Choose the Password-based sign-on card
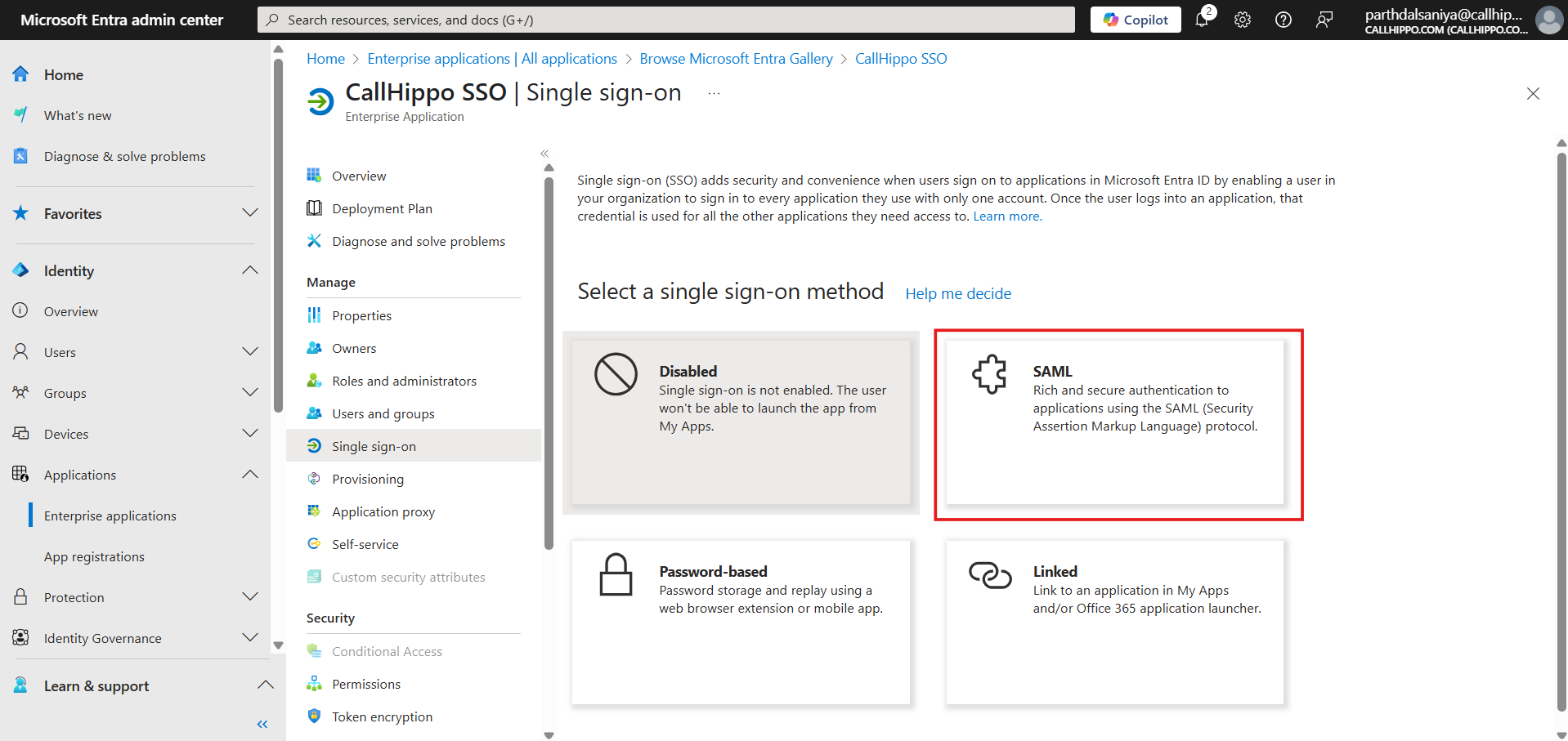The height and width of the screenshot is (741, 1568). 741,623
